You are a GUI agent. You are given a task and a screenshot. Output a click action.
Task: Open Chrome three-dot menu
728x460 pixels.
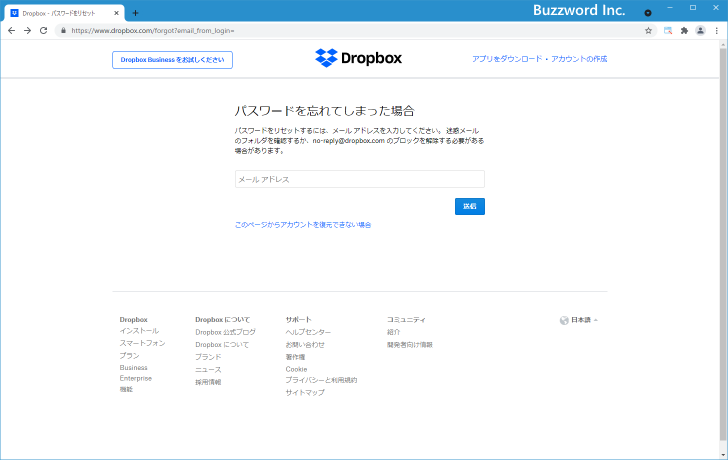coord(717,31)
